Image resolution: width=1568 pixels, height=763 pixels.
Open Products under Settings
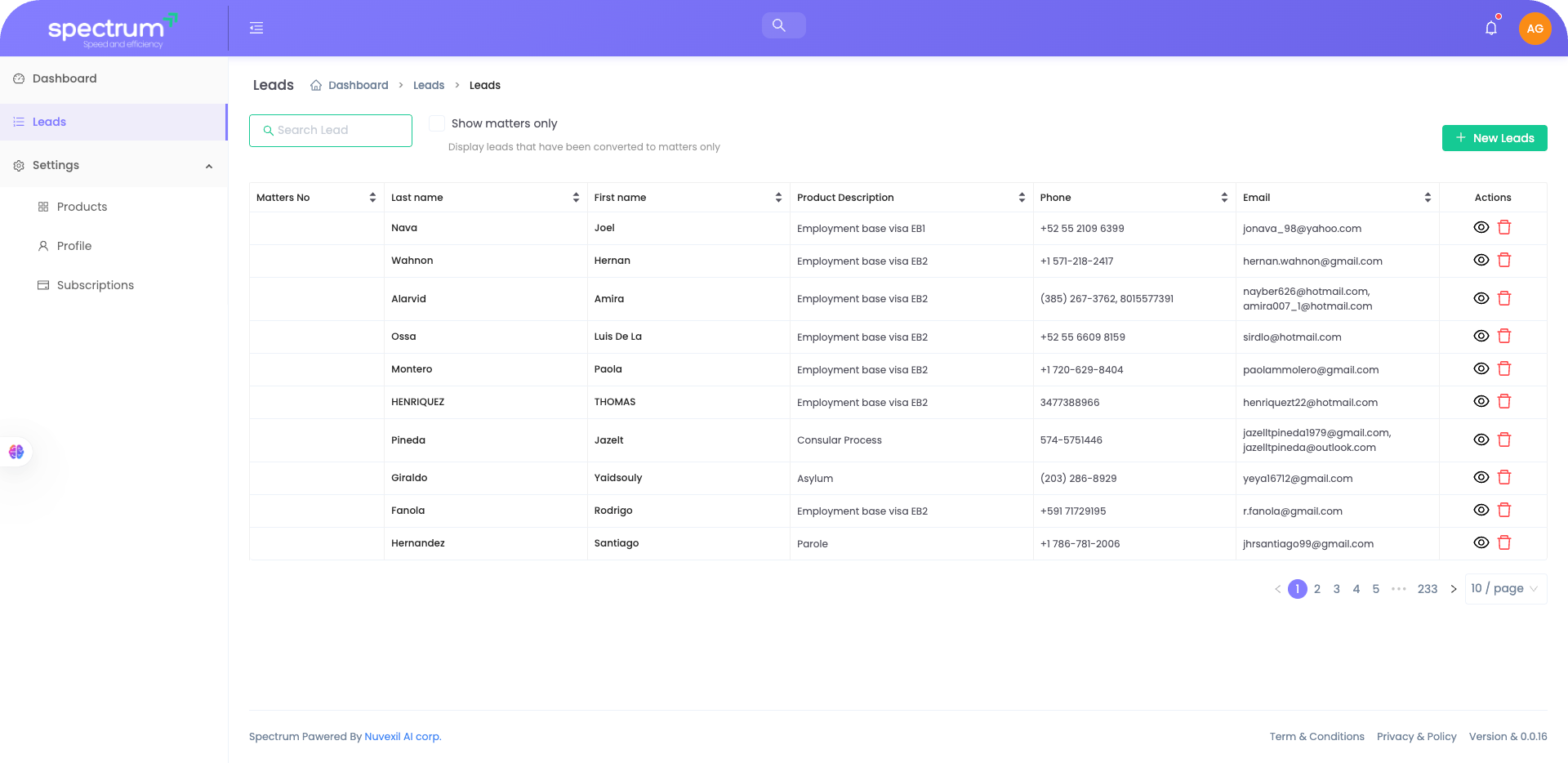coord(82,207)
